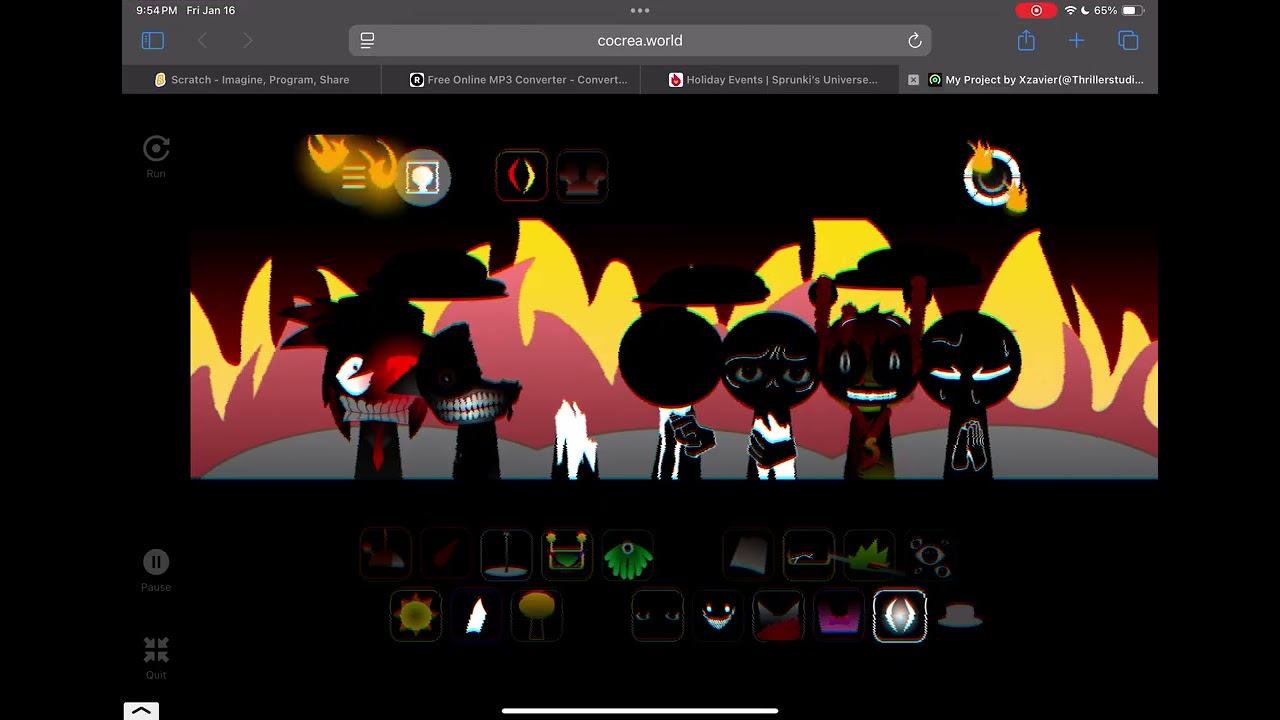
Task: Tap the 9:54 PM clock
Action: point(157,10)
